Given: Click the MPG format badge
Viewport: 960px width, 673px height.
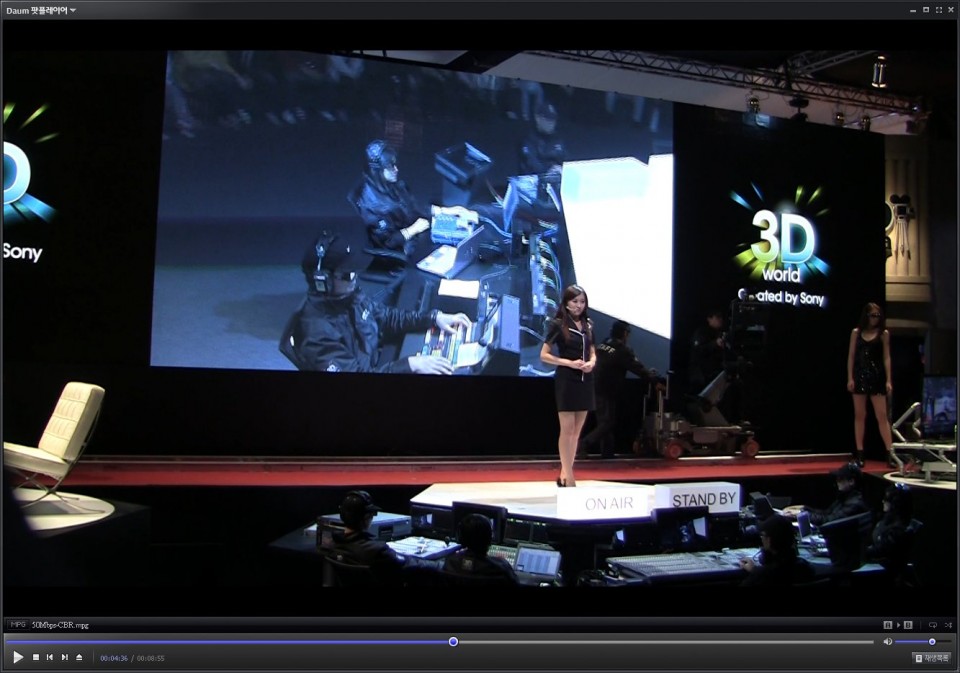Looking at the screenshot, I should pyautogui.click(x=18, y=625).
